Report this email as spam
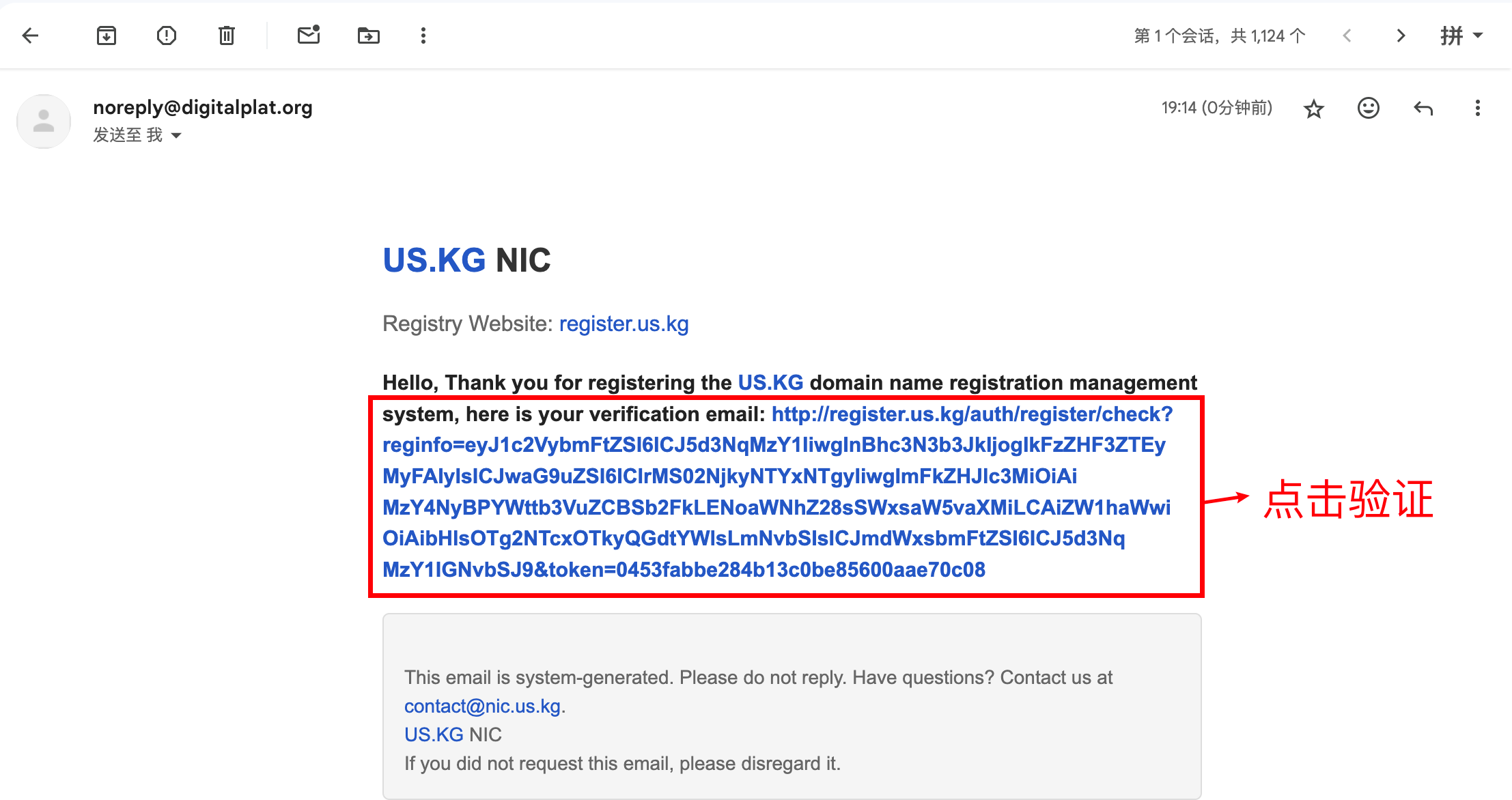The width and height of the screenshot is (1512, 800). tap(167, 35)
